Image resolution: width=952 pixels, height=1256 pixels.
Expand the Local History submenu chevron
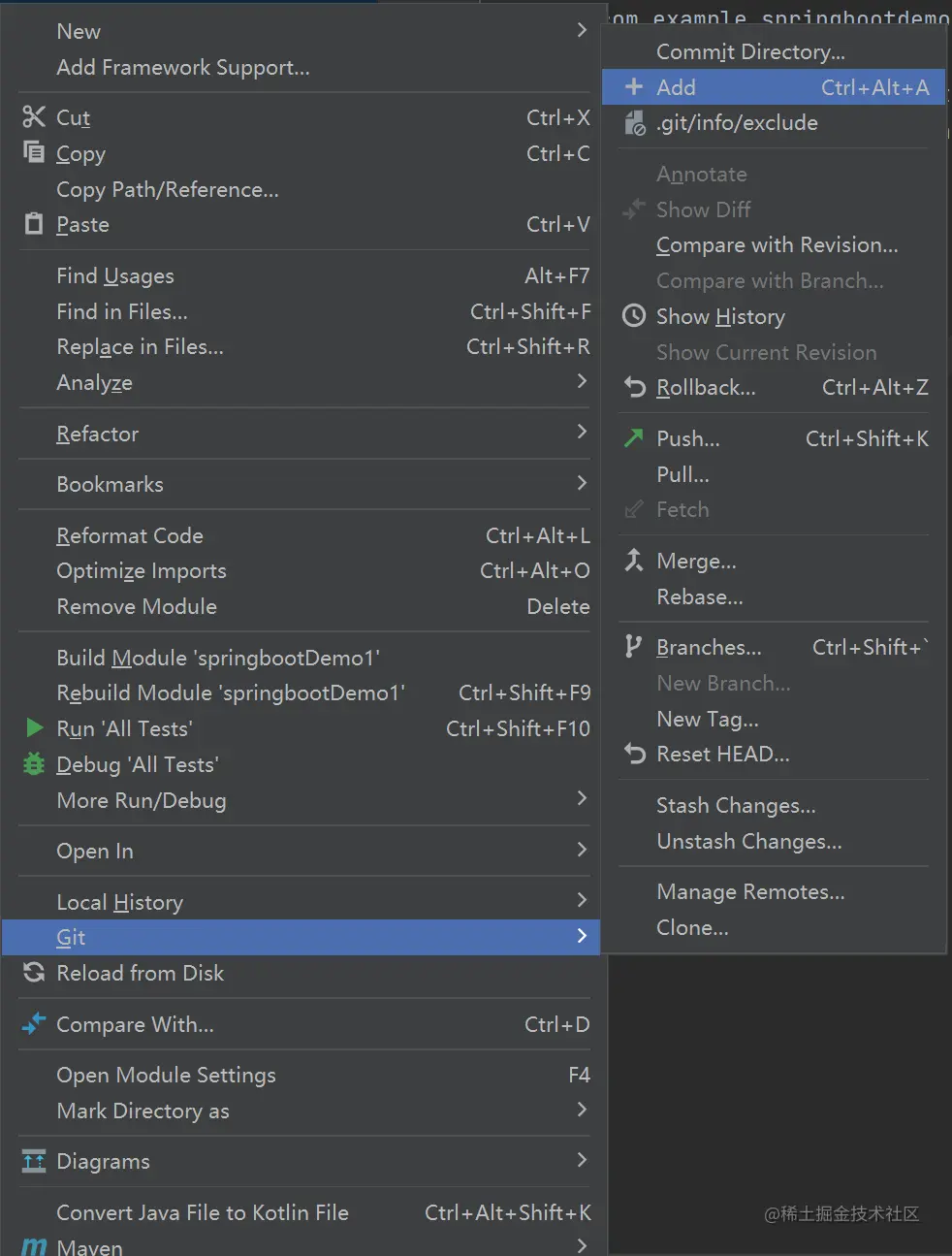point(582,900)
